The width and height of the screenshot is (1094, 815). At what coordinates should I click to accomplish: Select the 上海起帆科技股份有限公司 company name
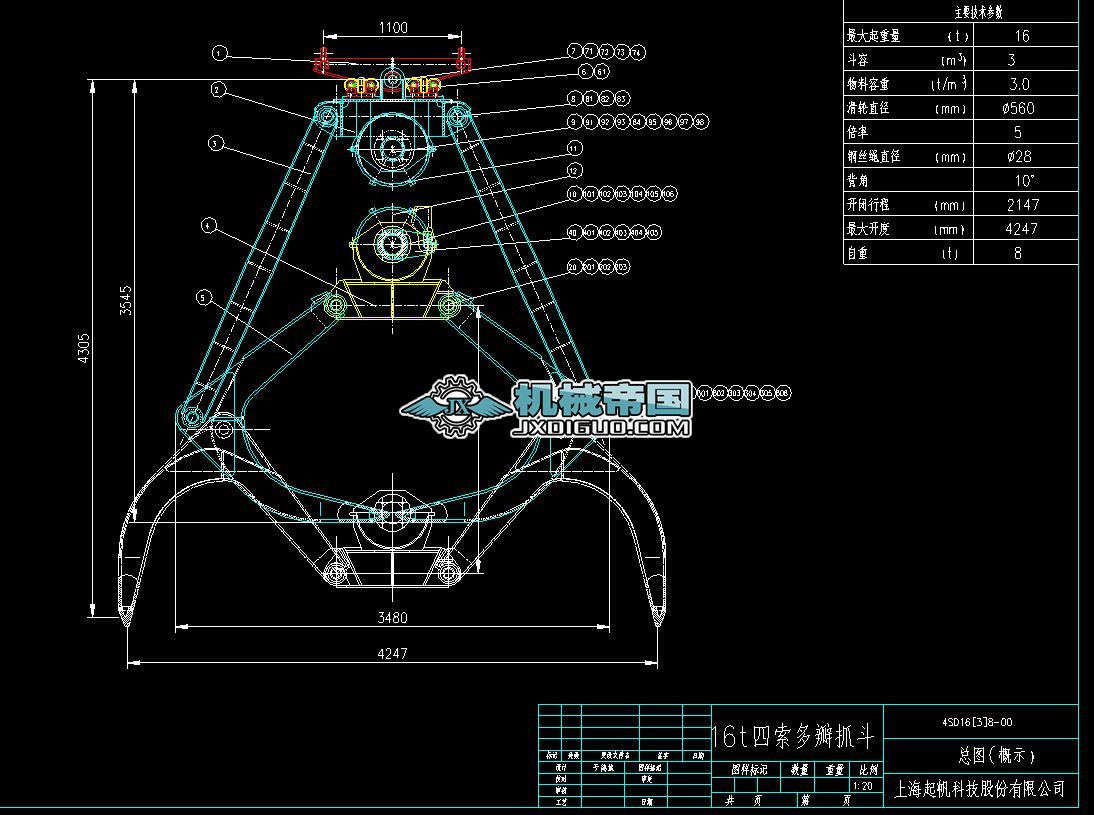[x=980, y=789]
